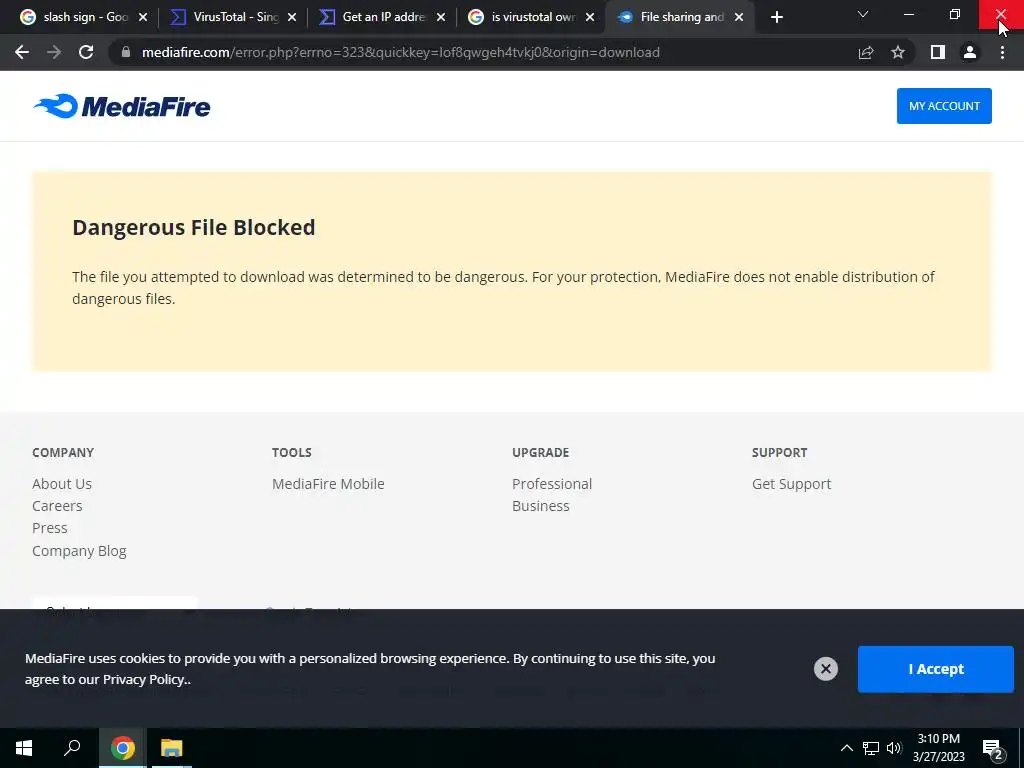Viewport: 1024px width, 768px height.
Task: Reload the MediaFire error page
Action: tap(86, 52)
